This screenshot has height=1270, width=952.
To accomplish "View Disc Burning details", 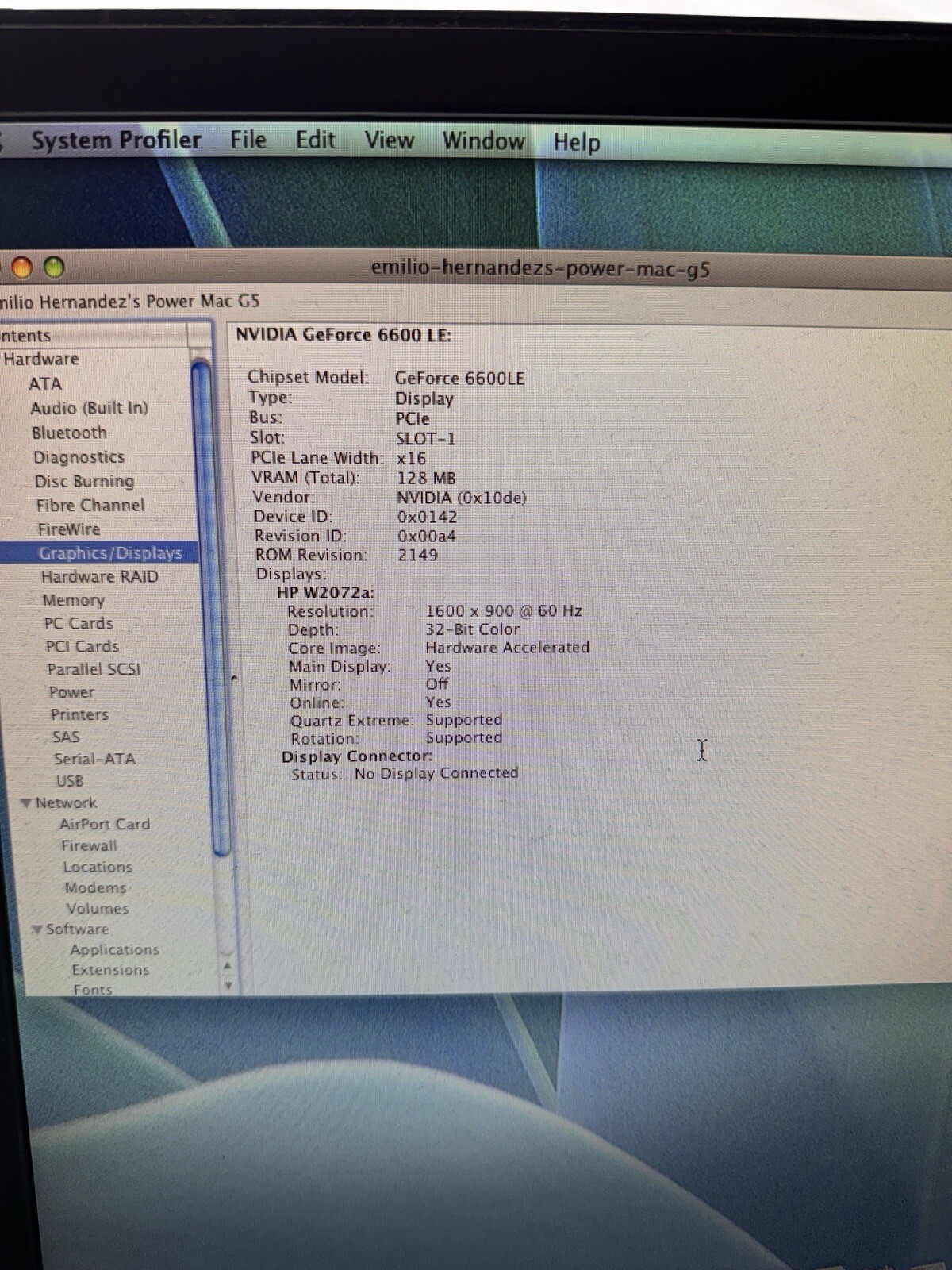I will [x=84, y=481].
